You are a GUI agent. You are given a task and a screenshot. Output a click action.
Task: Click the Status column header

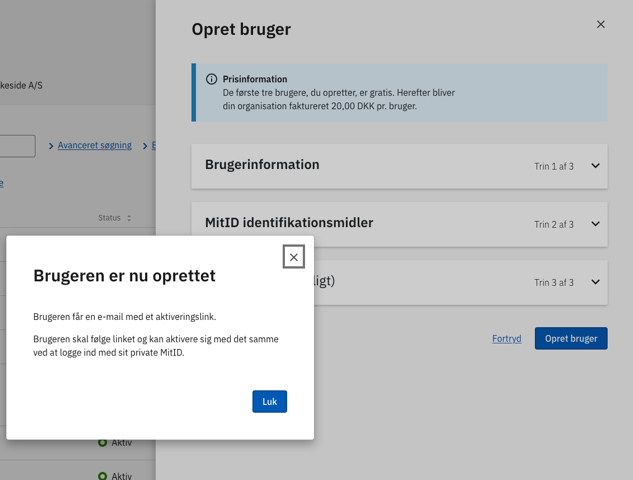[109, 218]
